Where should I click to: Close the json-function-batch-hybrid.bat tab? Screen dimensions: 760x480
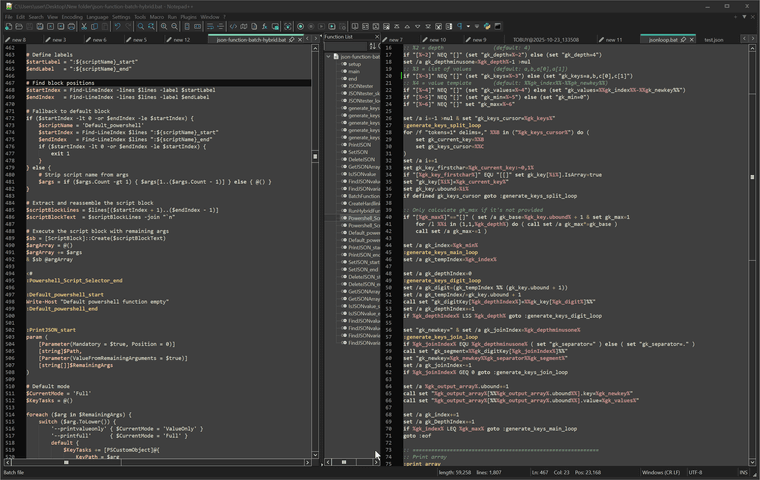(x=300, y=40)
